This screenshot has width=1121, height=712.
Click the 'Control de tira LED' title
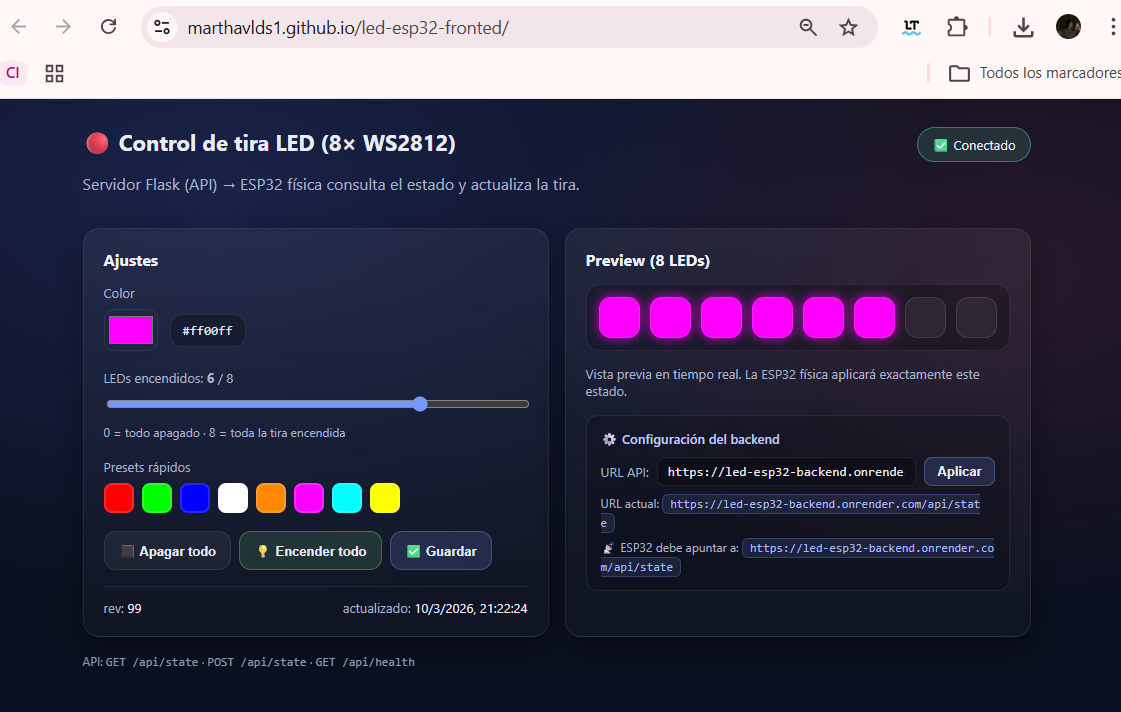[x=287, y=144]
